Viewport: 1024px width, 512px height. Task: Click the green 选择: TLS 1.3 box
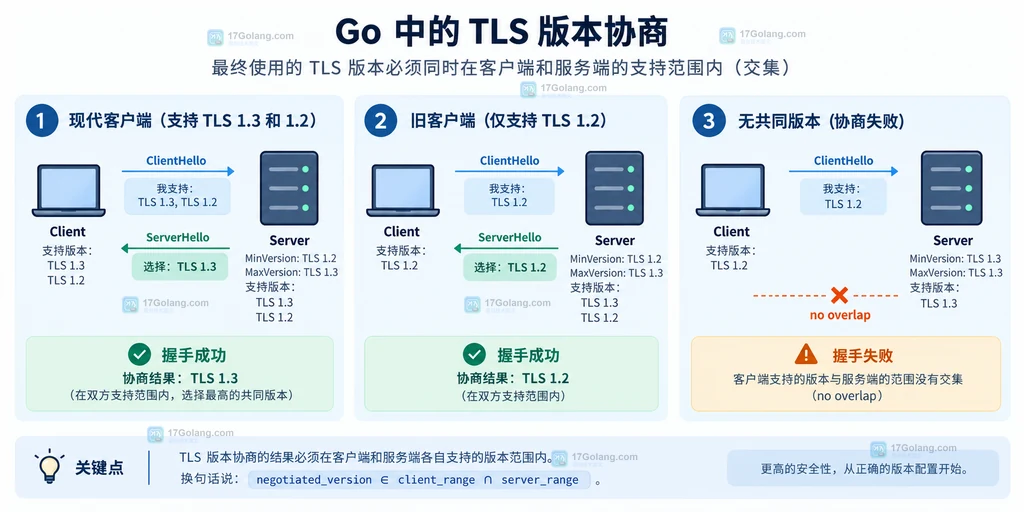click(180, 267)
